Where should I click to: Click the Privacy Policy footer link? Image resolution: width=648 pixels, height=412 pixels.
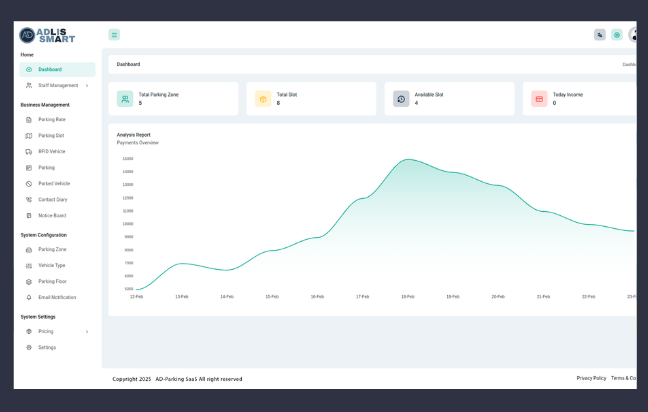coord(591,378)
